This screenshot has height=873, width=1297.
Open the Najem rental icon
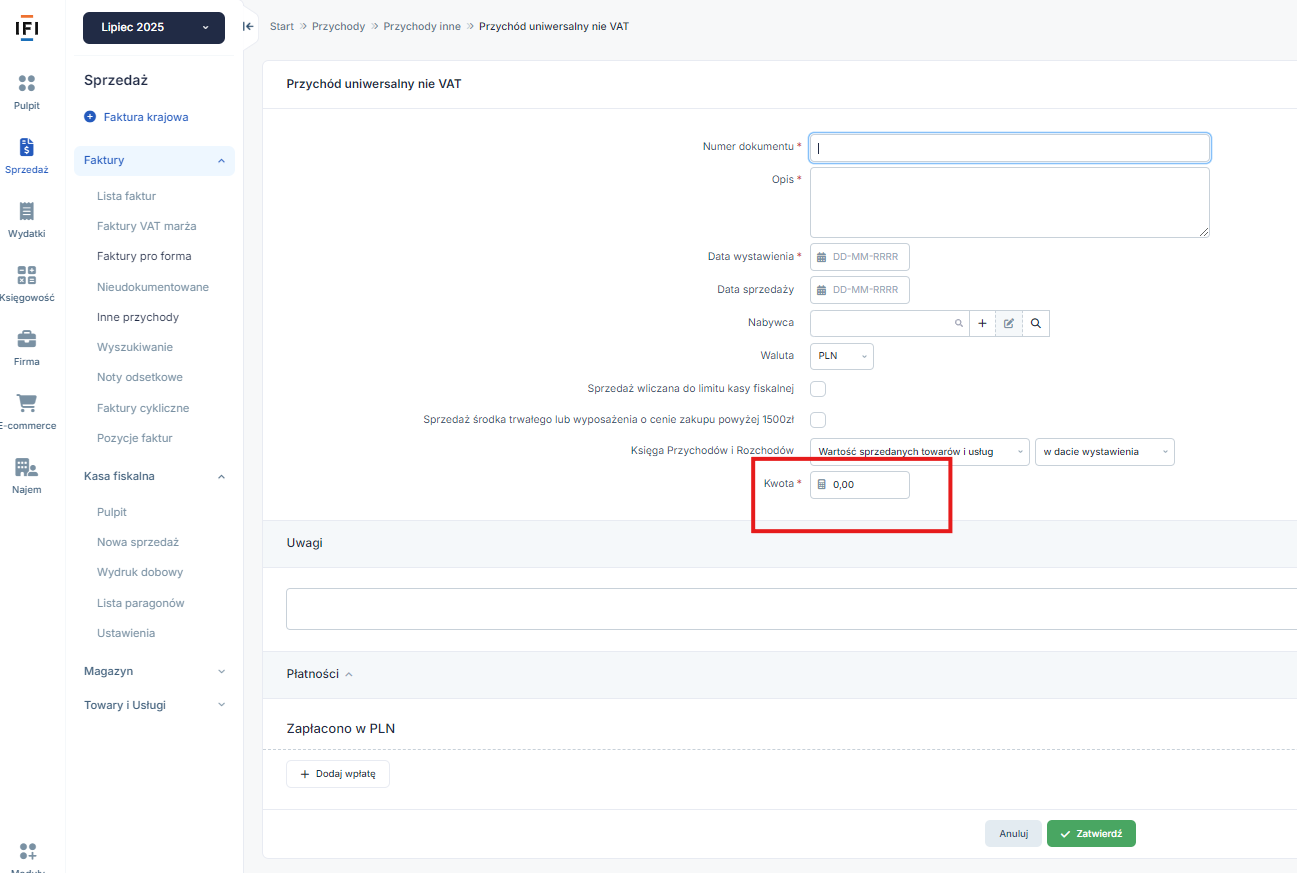pyautogui.click(x=27, y=467)
